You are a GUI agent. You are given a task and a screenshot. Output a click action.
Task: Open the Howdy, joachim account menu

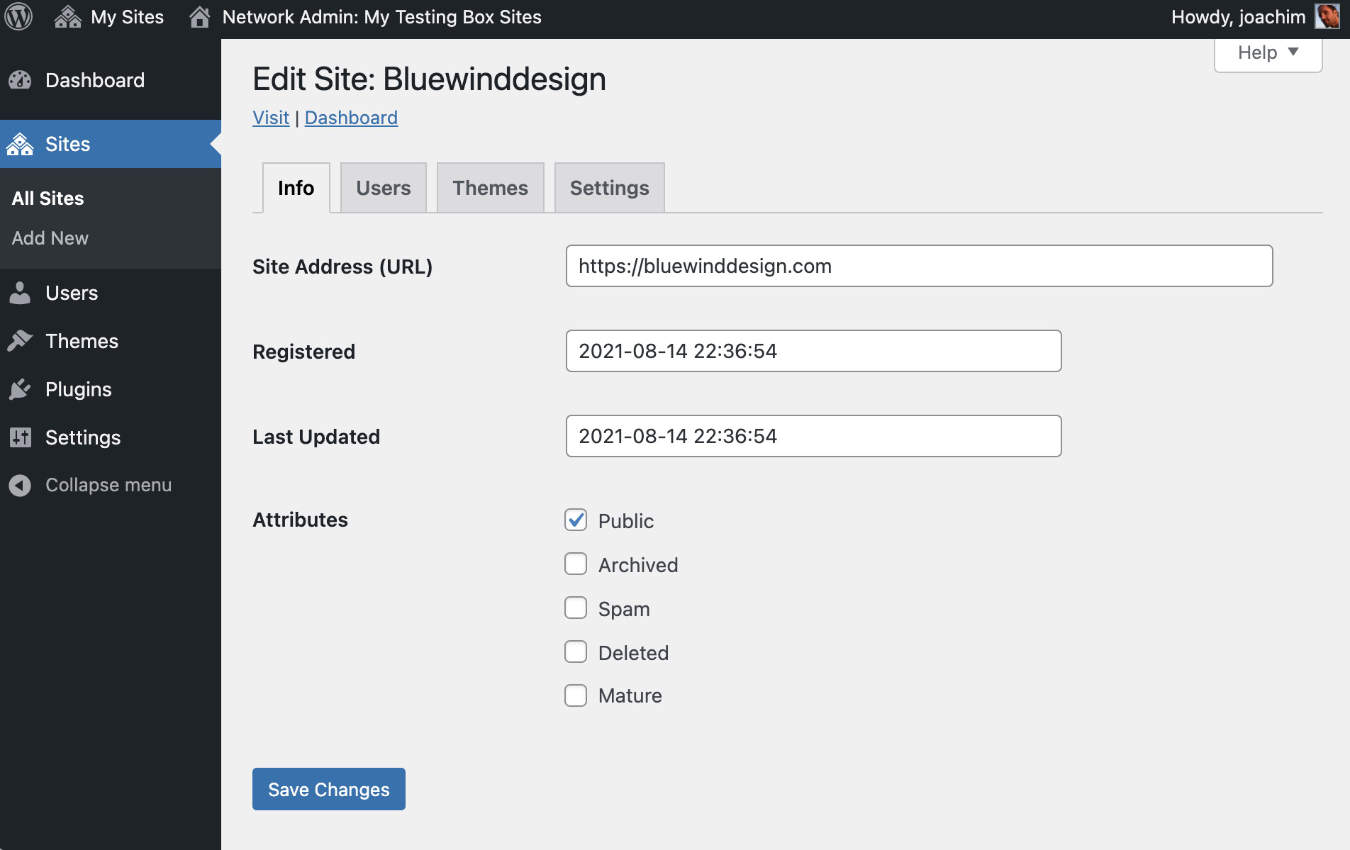(x=1254, y=17)
